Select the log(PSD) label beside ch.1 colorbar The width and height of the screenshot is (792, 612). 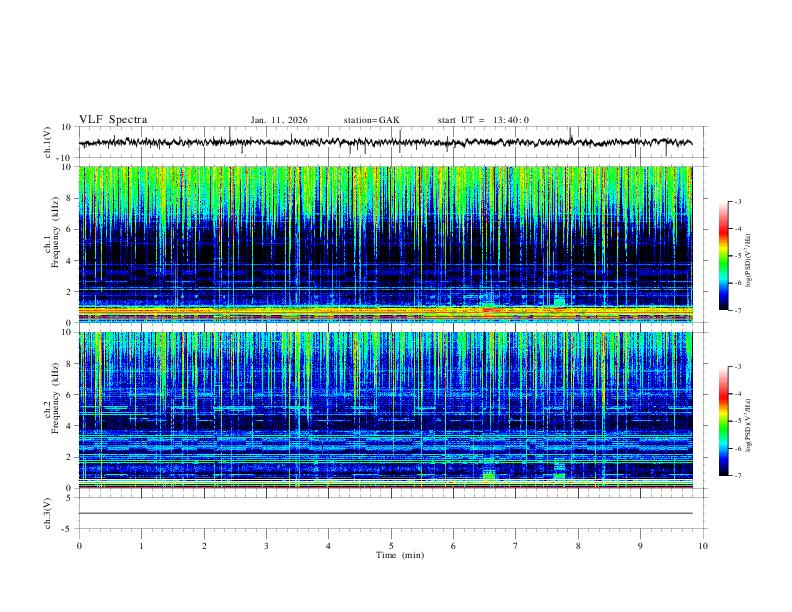coord(748,261)
